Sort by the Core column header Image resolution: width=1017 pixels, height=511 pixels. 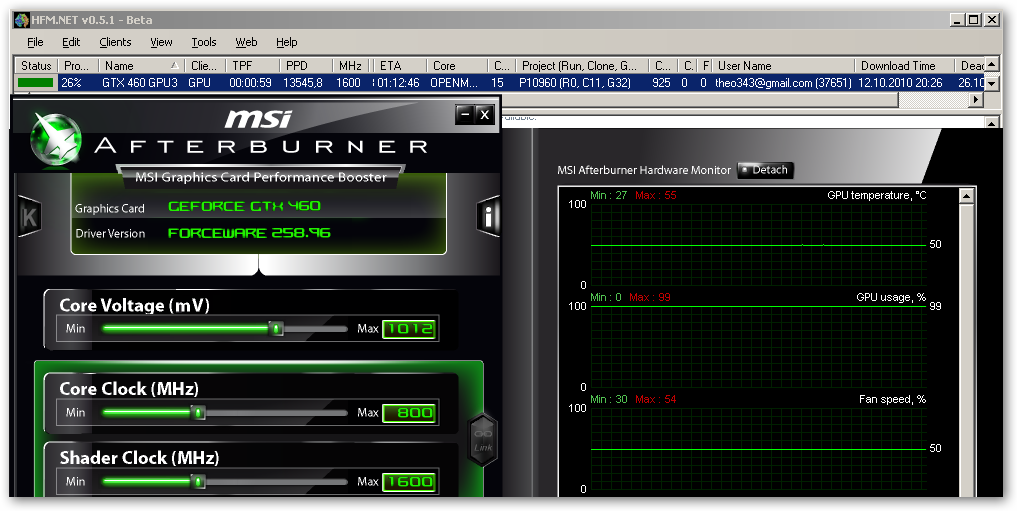point(457,65)
